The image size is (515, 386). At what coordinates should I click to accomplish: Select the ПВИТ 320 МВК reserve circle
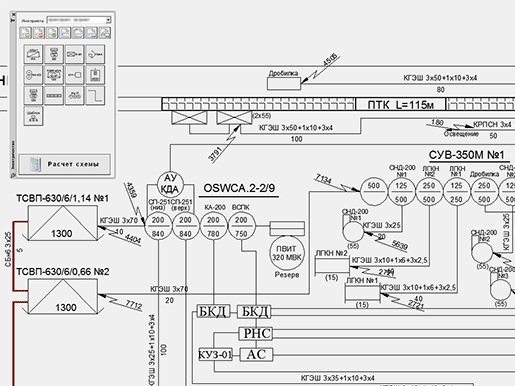287,253
